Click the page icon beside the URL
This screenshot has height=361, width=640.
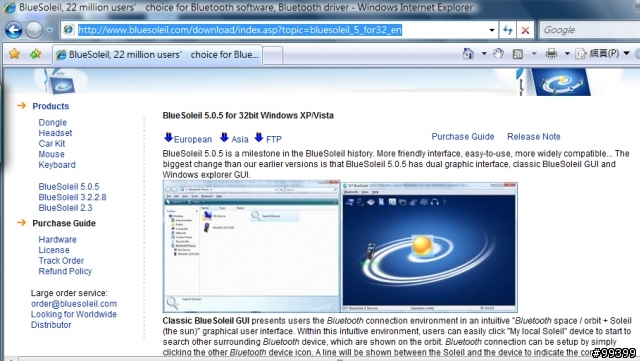69,30
